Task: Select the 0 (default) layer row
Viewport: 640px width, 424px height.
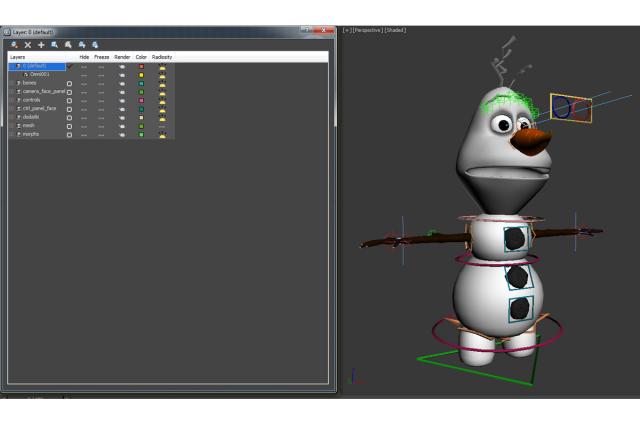Action: point(35,66)
